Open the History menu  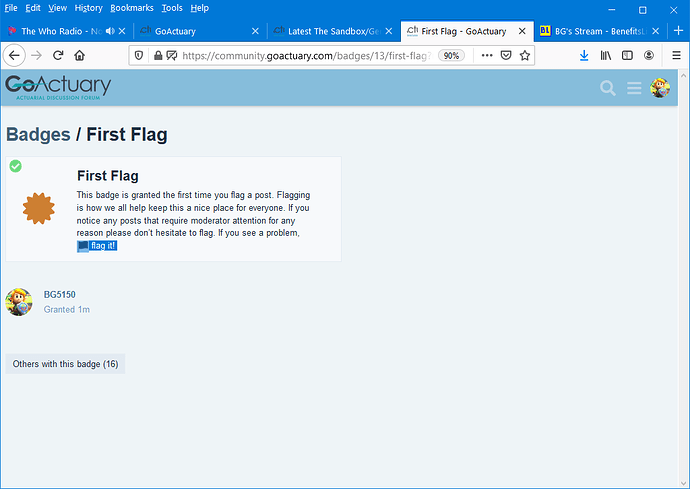tap(88, 8)
